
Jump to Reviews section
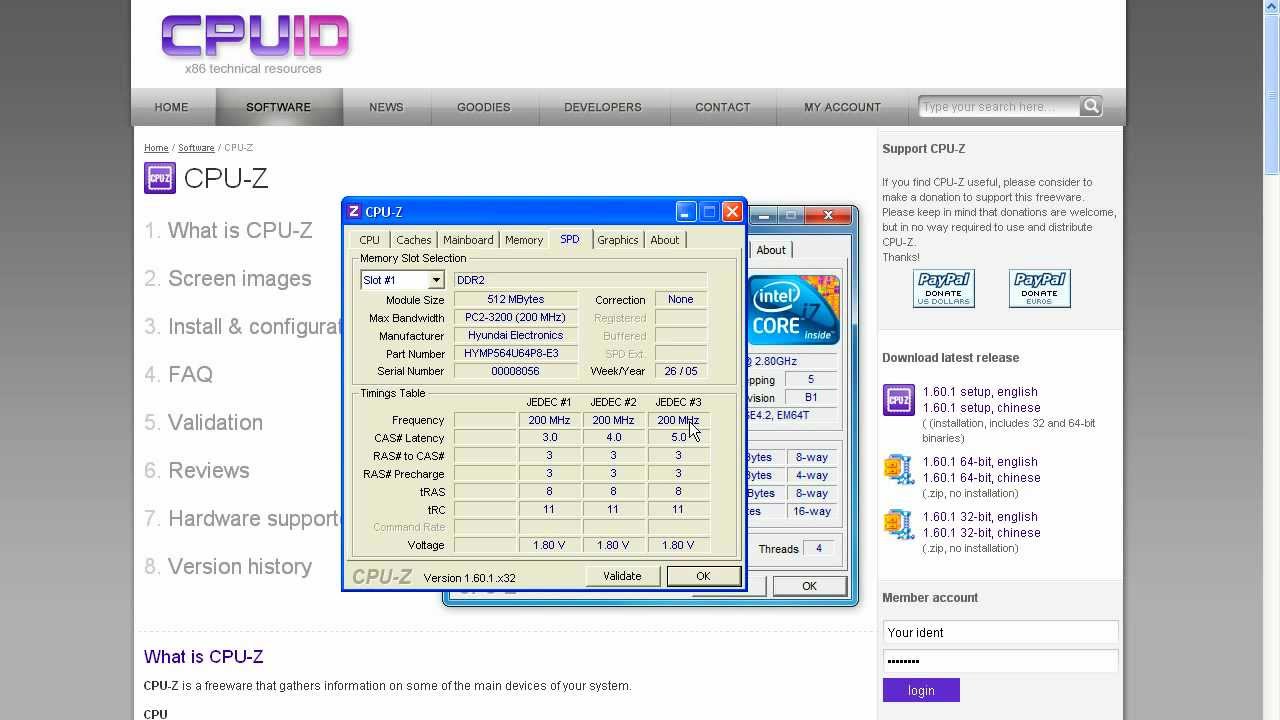[x=209, y=471]
